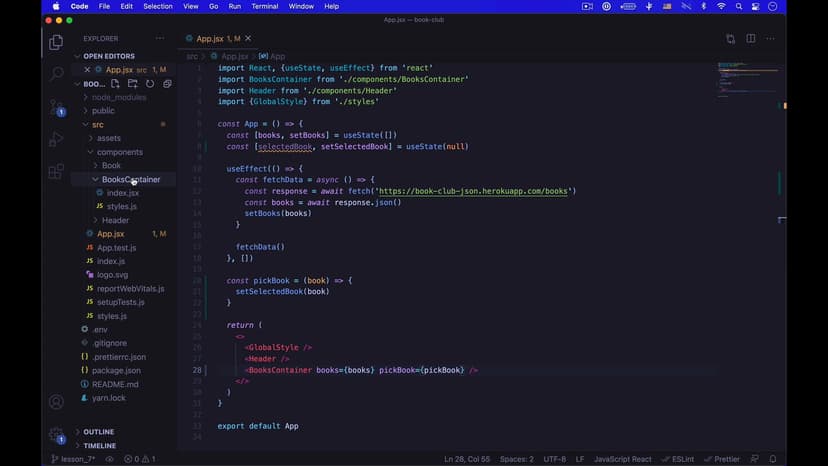
Task: Open the Run and Debug view
Action: 56,139
